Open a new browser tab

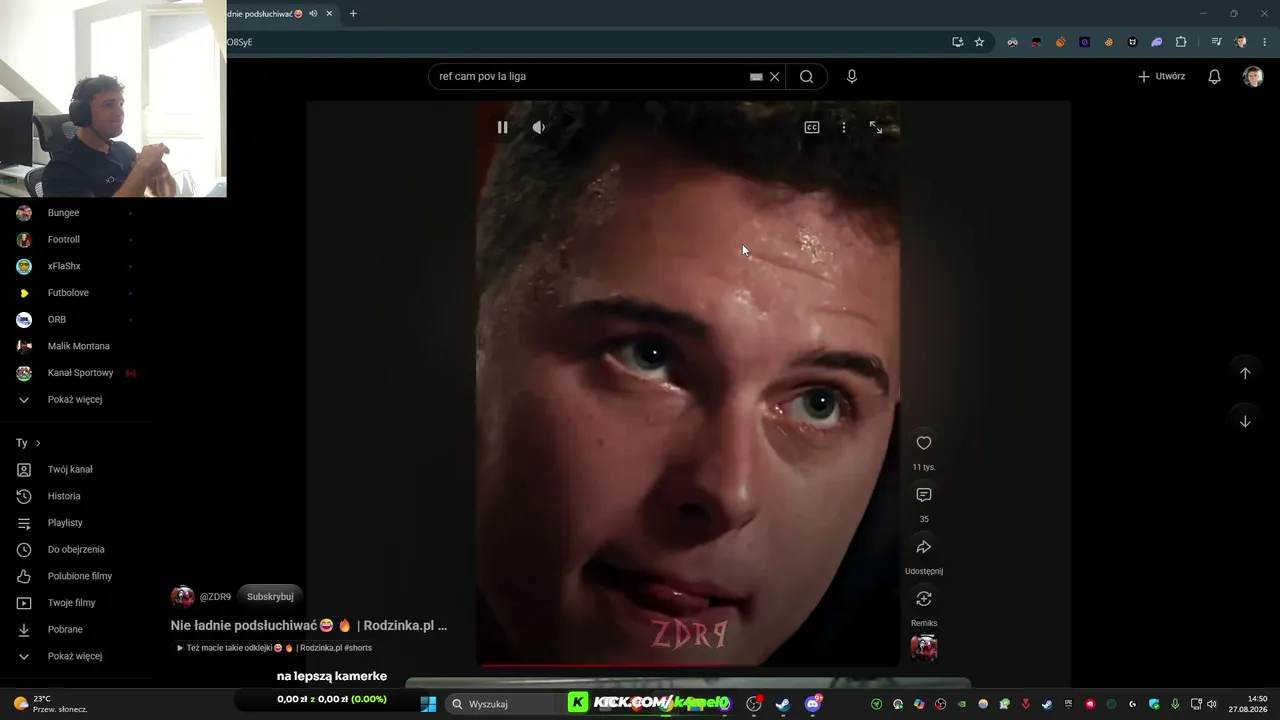point(353,14)
